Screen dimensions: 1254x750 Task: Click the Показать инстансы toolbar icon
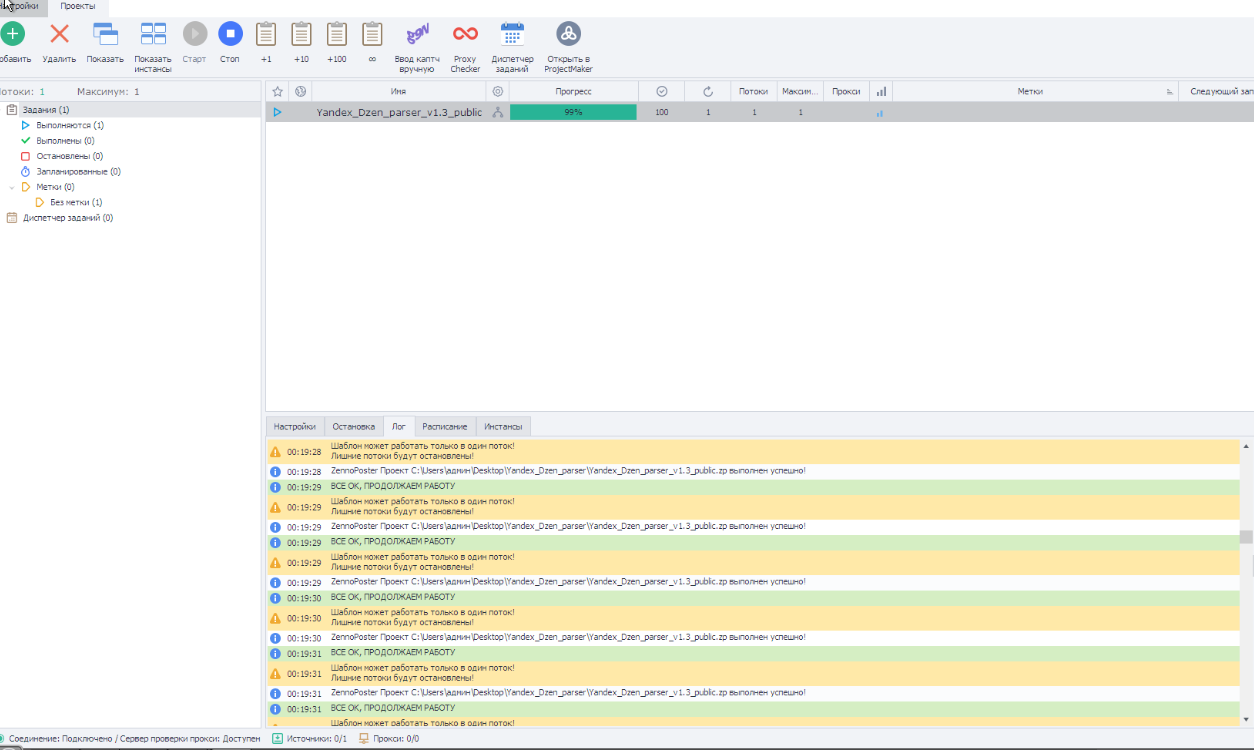point(153,34)
